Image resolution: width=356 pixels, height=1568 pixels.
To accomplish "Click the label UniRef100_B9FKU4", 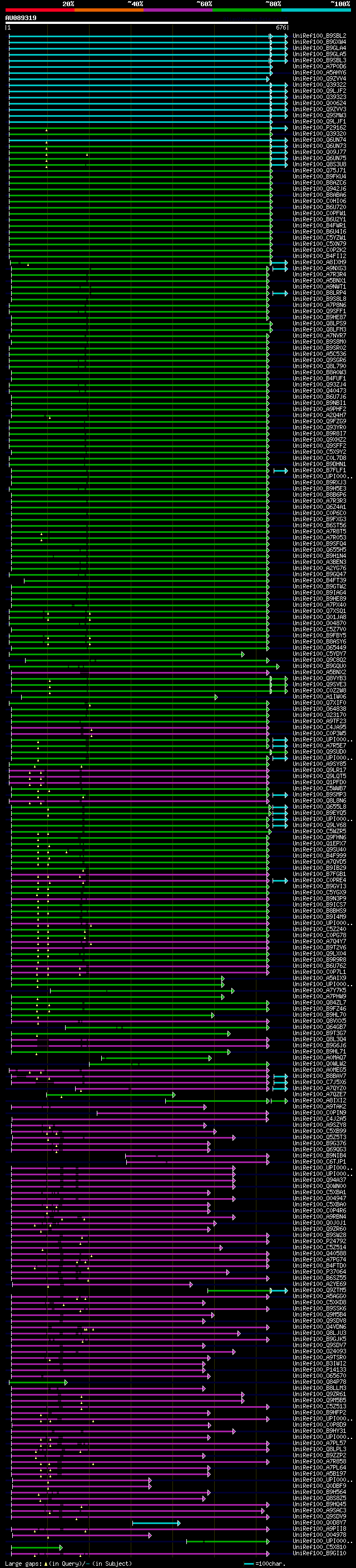I will click(x=319, y=176).
